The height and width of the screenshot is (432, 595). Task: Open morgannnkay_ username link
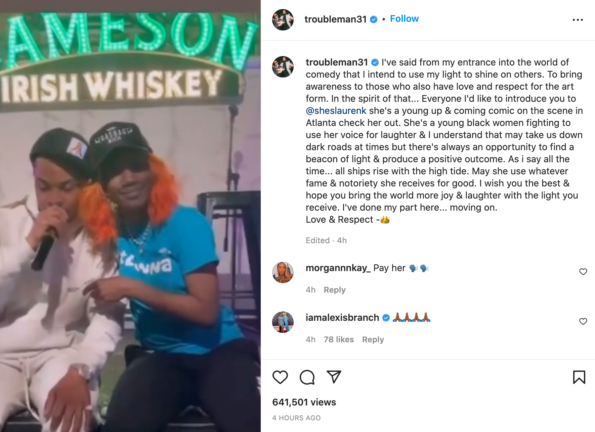click(x=338, y=268)
